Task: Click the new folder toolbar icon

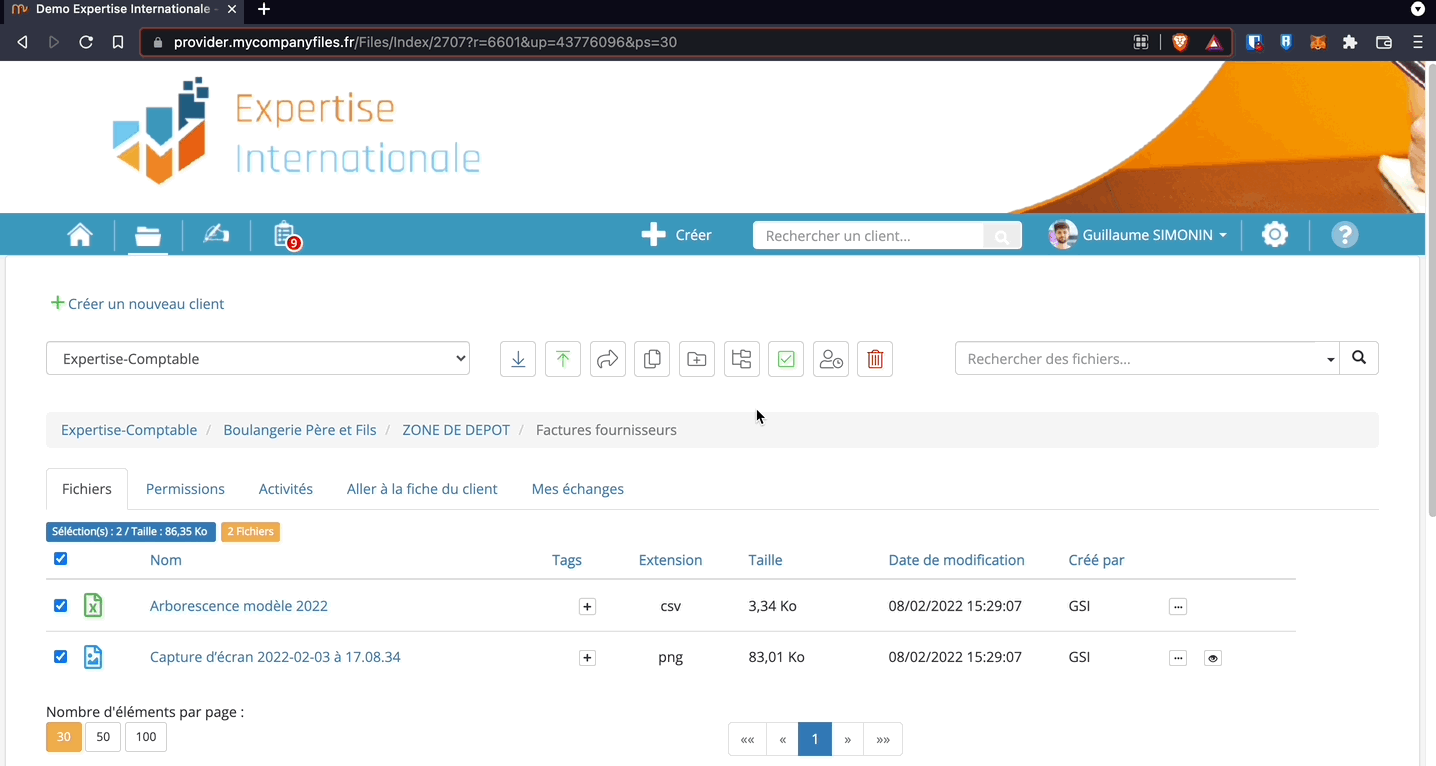Action: pos(697,359)
